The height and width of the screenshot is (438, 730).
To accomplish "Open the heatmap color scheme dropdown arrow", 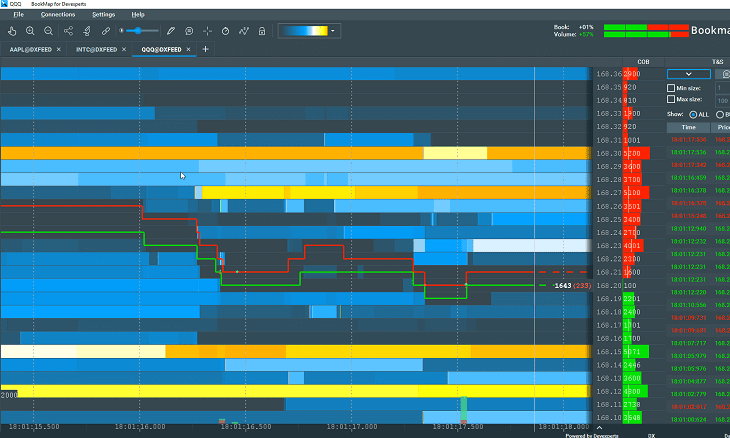I will point(332,31).
